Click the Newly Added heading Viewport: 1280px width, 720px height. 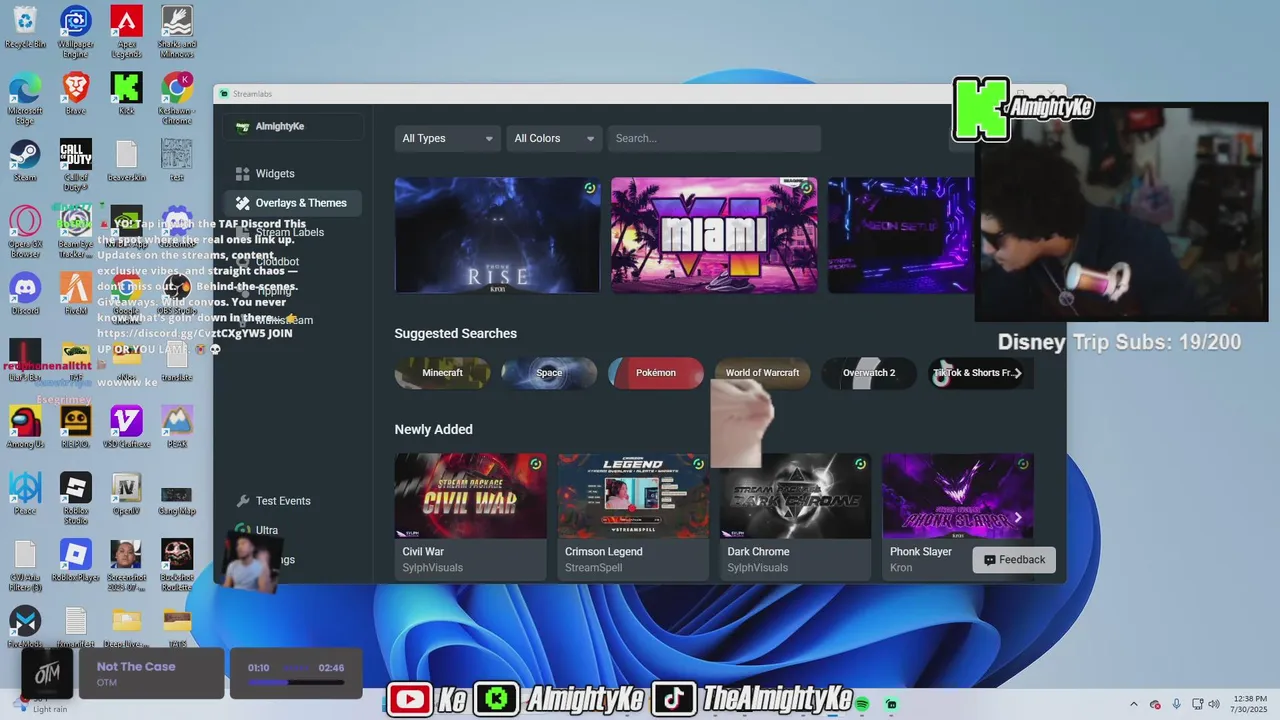434,429
